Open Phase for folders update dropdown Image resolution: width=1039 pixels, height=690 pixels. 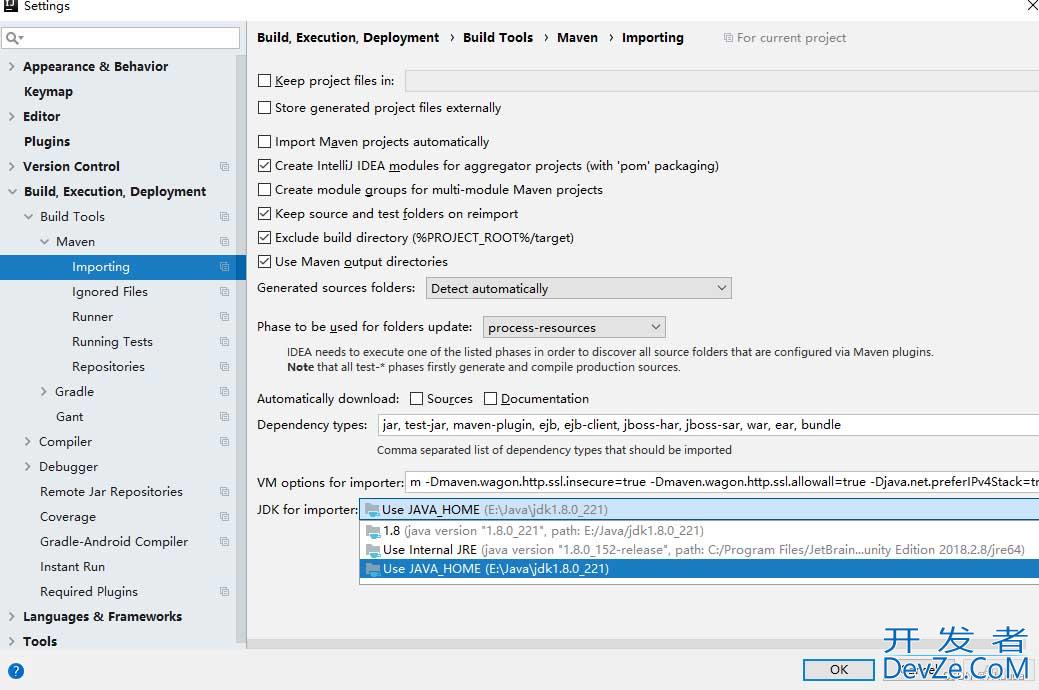point(574,328)
